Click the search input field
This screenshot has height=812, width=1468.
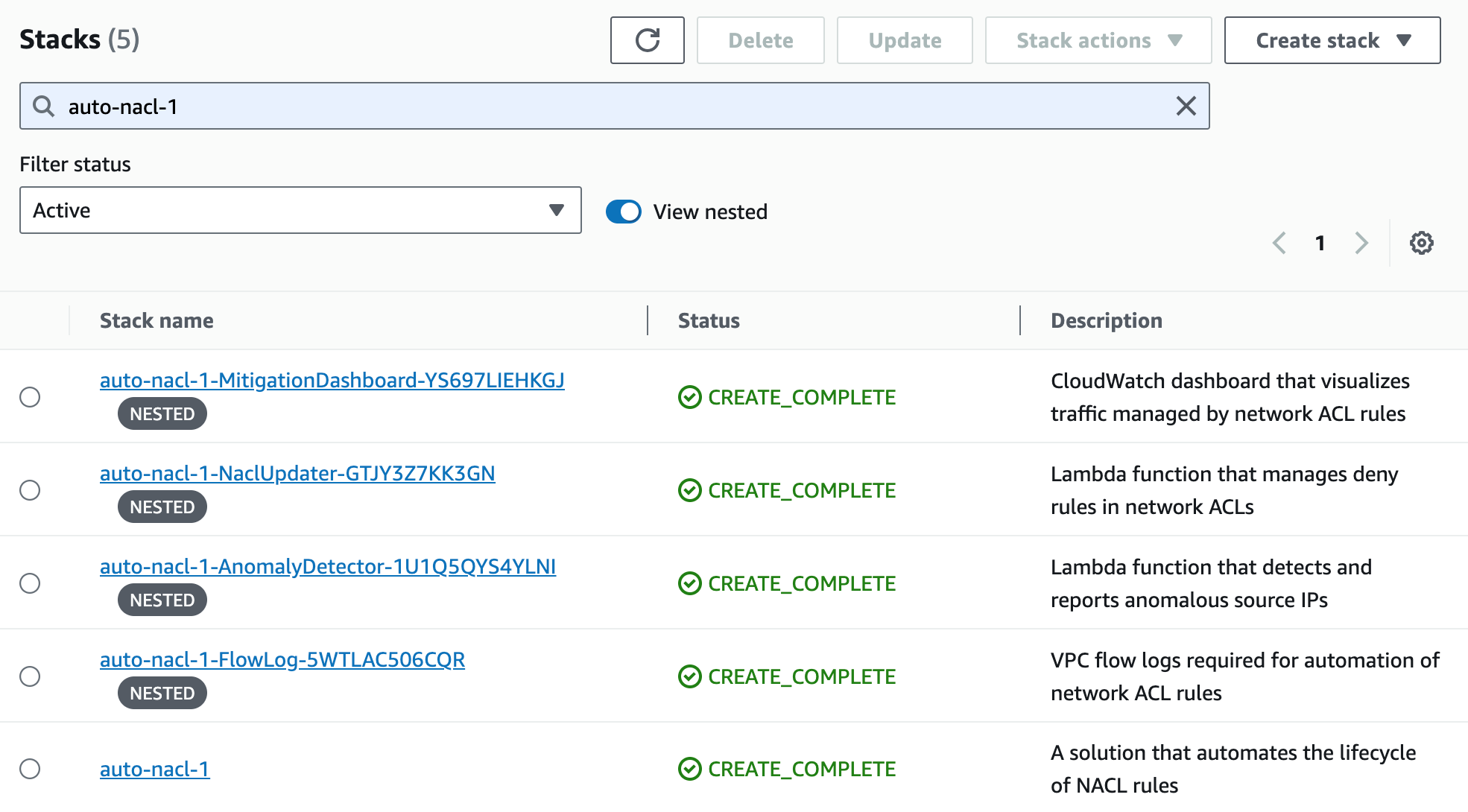614,105
